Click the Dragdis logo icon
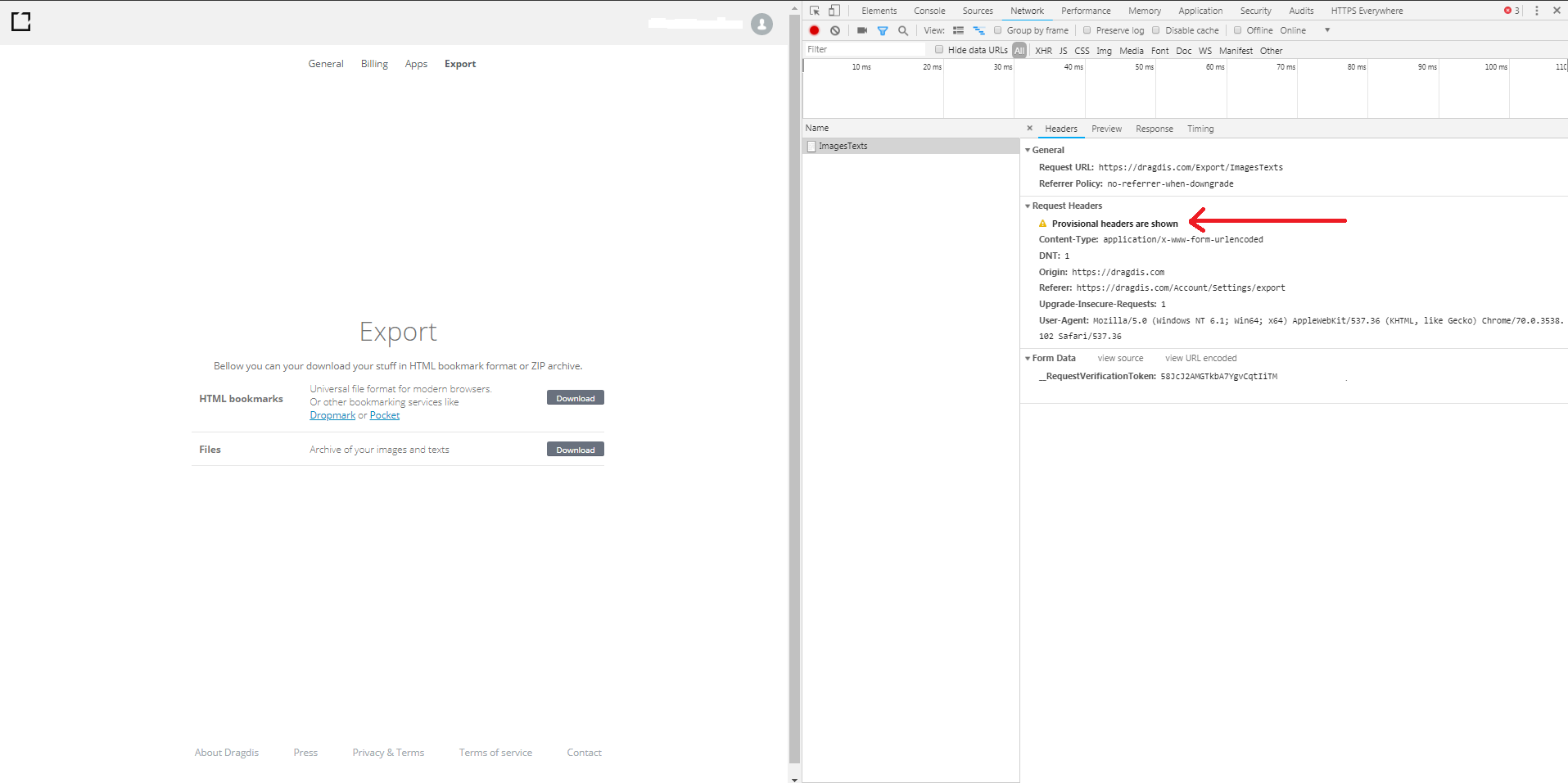Image resolution: width=1568 pixels, height=783 pixels. point(21,21)
